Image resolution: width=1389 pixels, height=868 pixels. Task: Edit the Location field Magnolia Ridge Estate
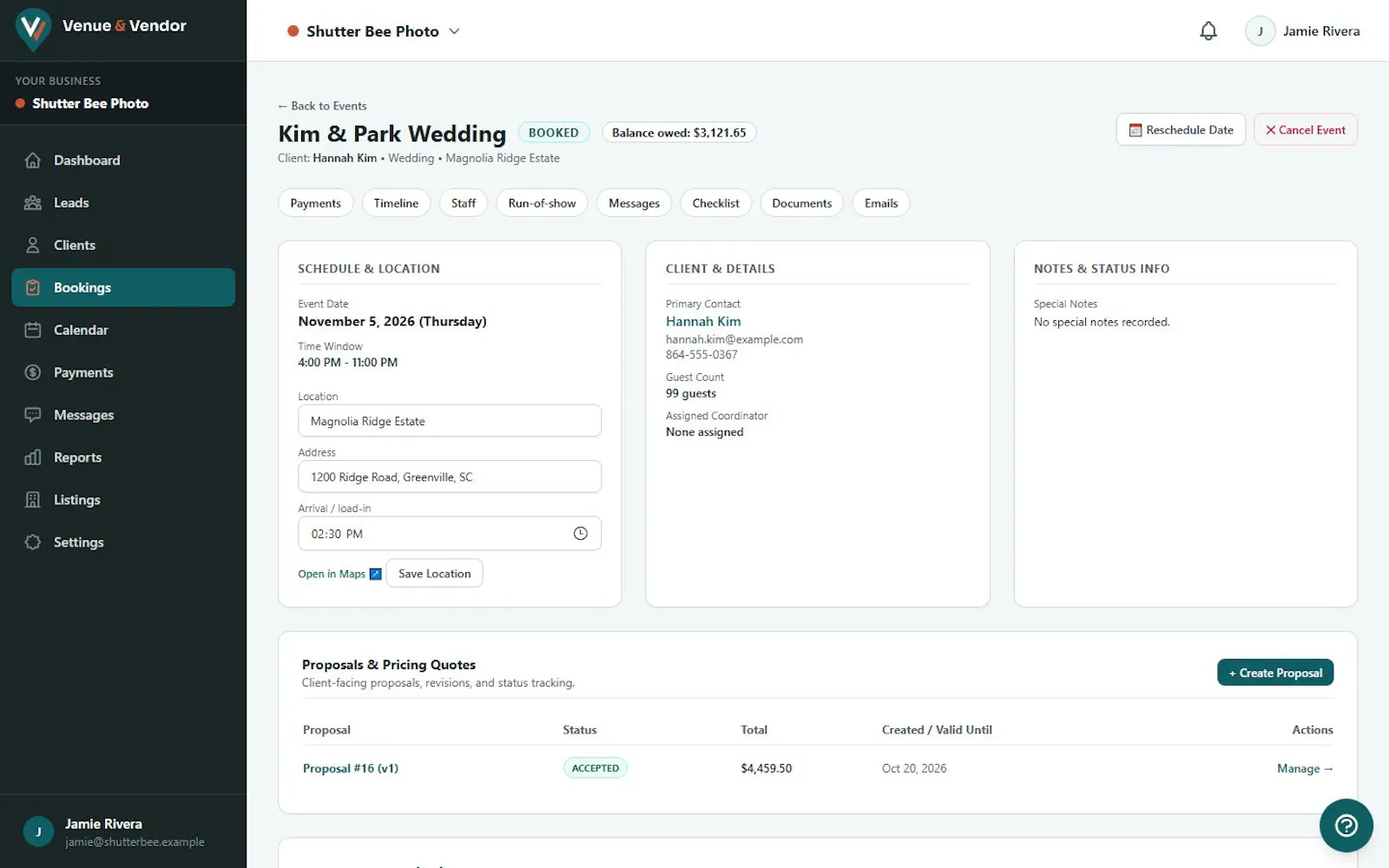point(450,421)
